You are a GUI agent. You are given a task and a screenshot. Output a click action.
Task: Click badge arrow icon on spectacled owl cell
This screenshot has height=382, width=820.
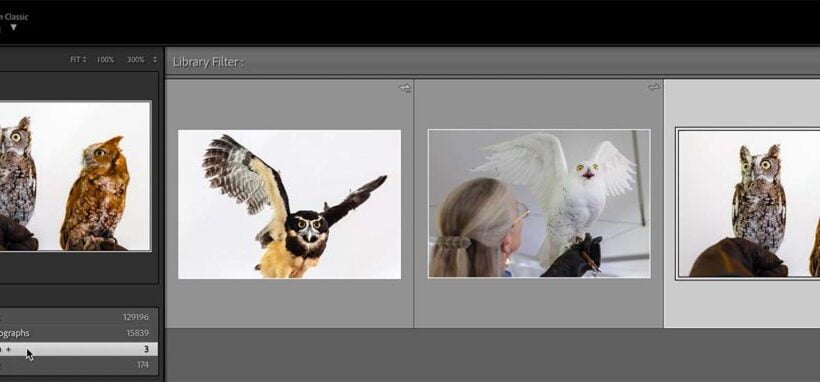coord(405,88)
